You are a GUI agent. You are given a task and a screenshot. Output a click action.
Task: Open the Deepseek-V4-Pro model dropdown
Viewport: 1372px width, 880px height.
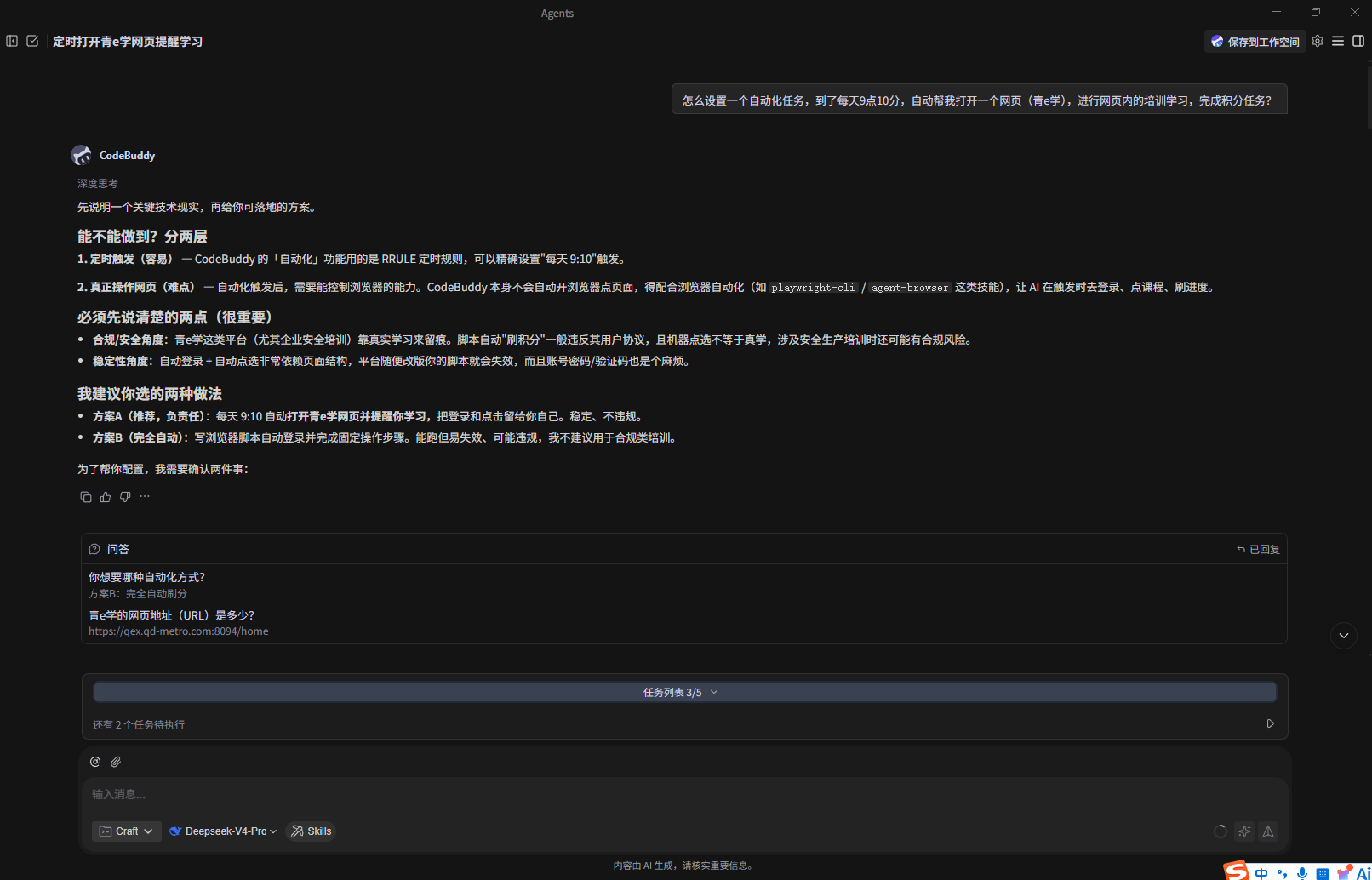tap(223, 831)
